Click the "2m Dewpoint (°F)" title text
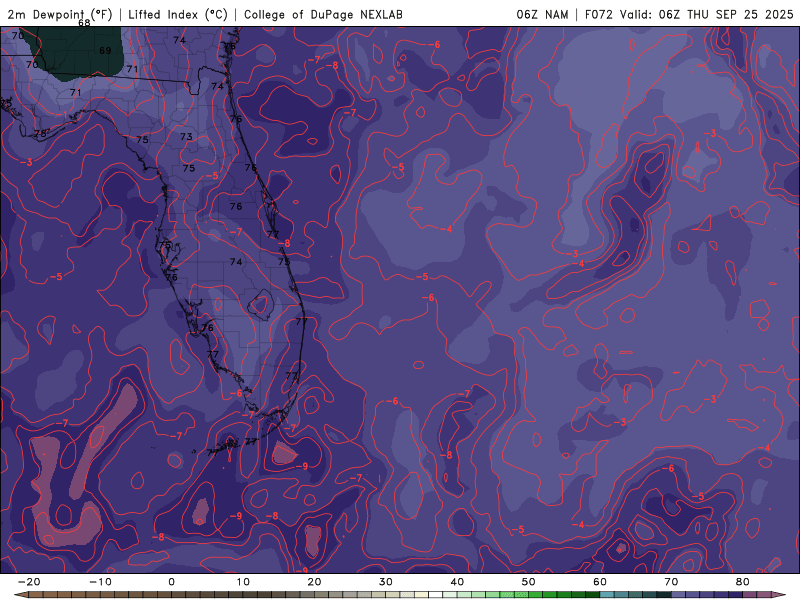This screenshot has height=600, width=800. point(60,14)
